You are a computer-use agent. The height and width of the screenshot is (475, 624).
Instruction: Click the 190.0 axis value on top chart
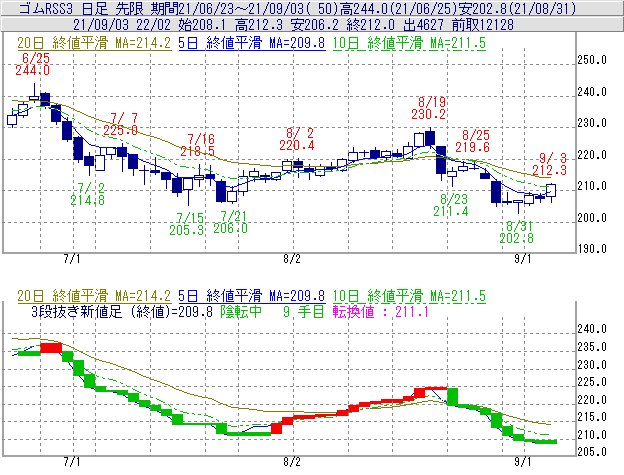click(592, 249)
